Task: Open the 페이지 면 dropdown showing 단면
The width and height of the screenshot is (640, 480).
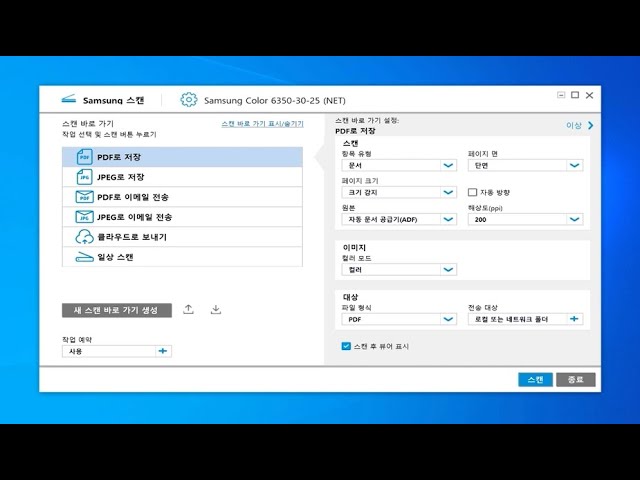Action: click(525, 165)
